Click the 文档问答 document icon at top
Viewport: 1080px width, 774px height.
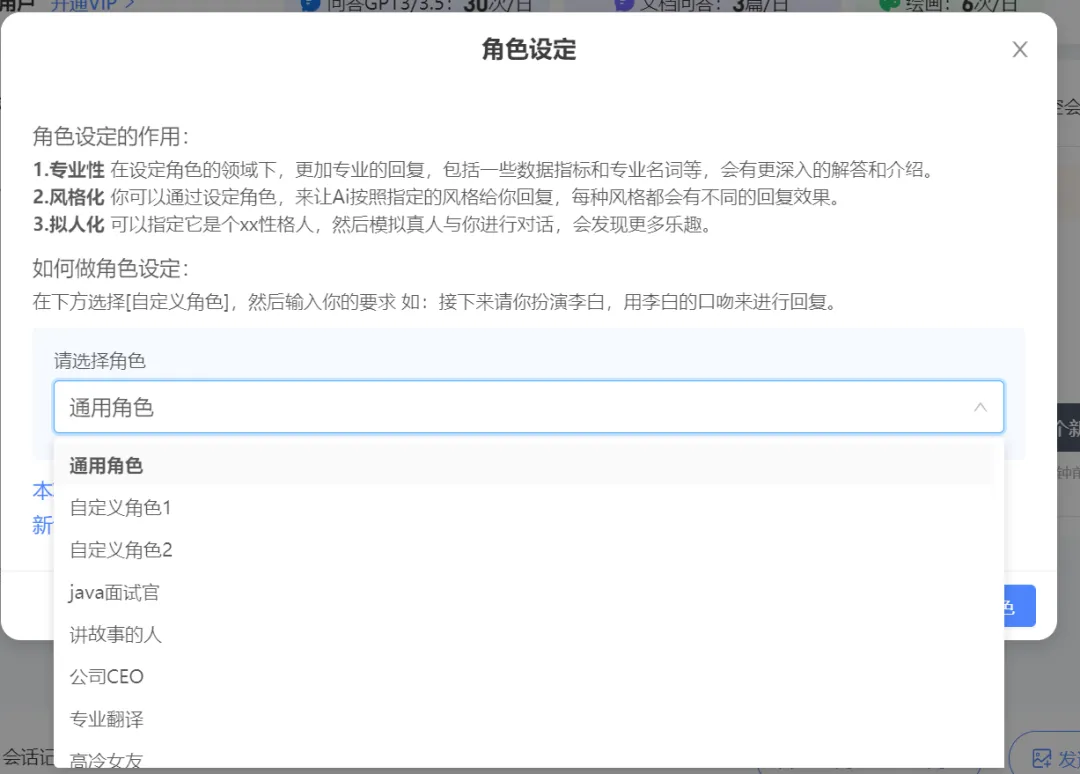coord(624,5)
